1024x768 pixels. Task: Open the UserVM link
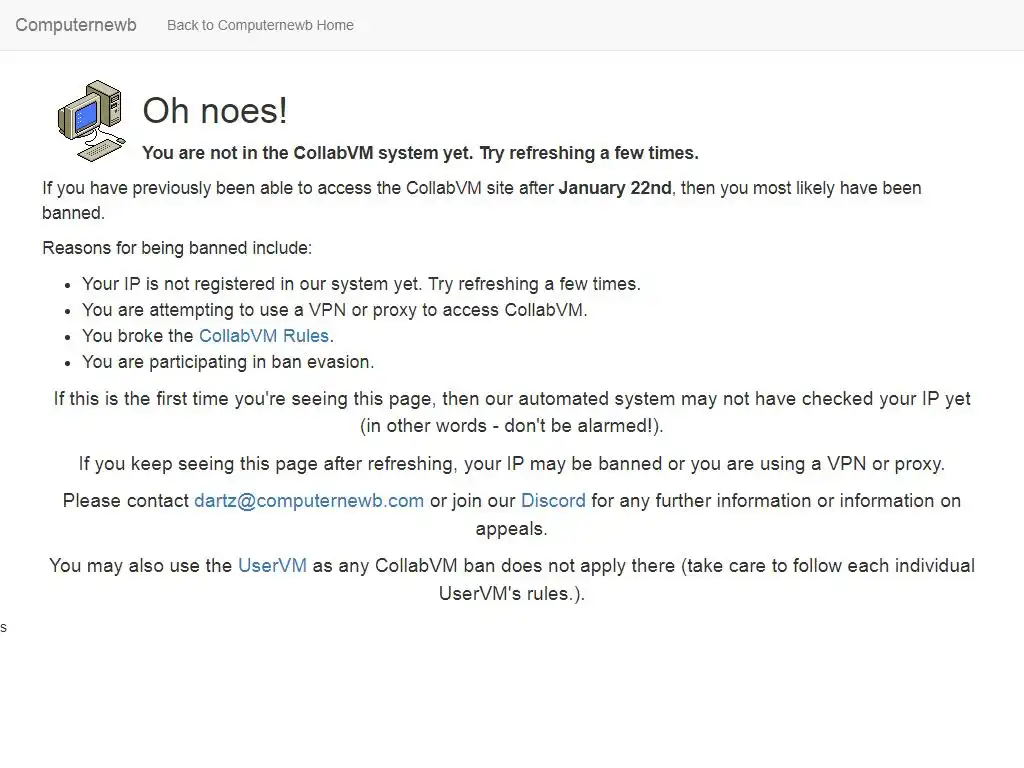point(272,565)
